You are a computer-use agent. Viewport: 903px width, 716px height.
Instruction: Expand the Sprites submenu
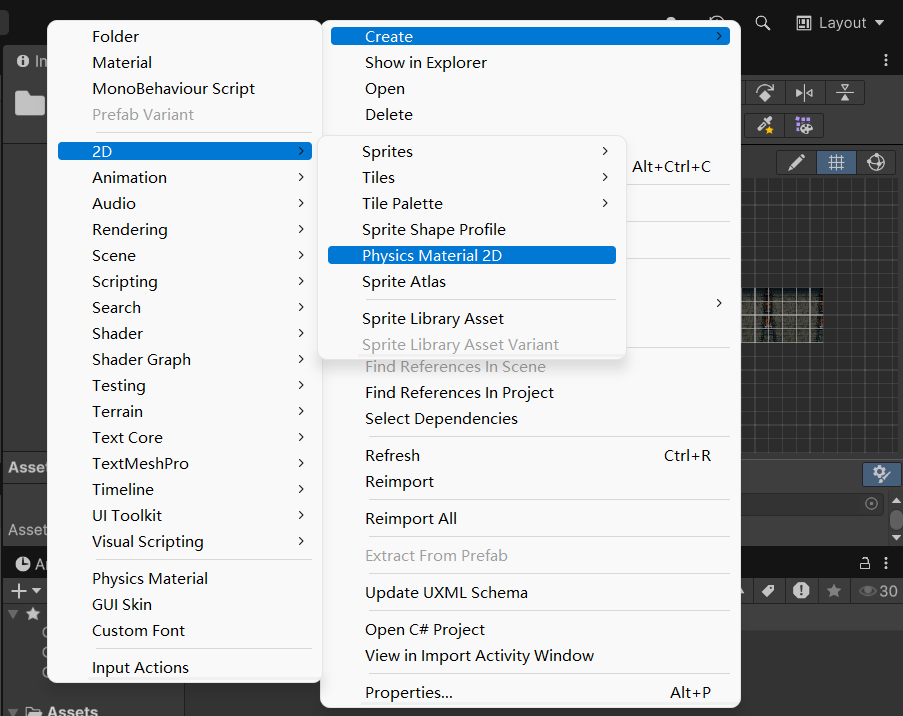click(x=472, y=151)
